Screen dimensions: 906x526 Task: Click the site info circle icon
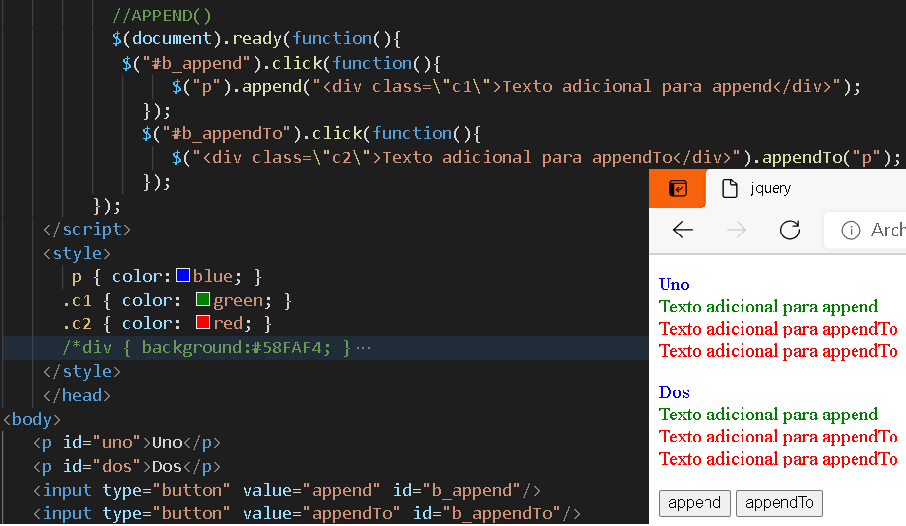point(851,230)
